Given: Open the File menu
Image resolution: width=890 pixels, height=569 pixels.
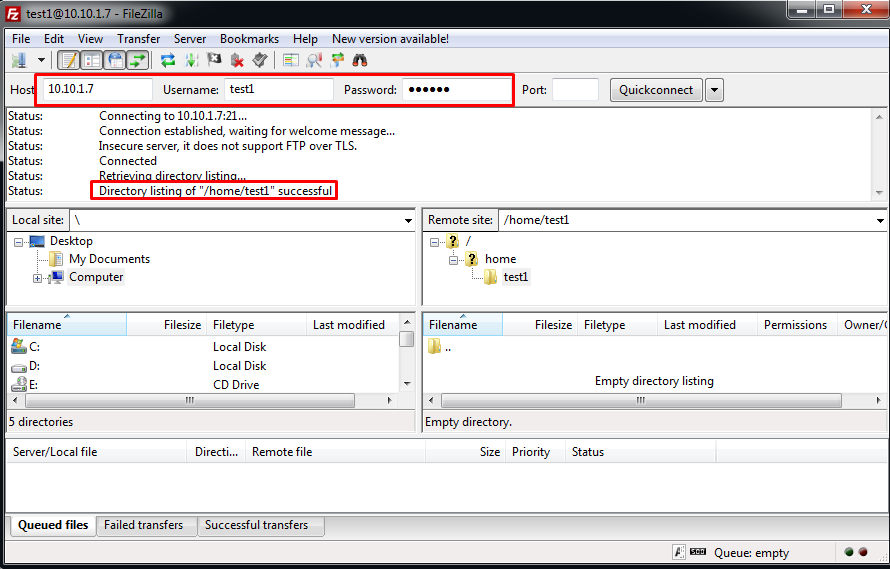Looking at the screenshot, I should pos(21,39).
